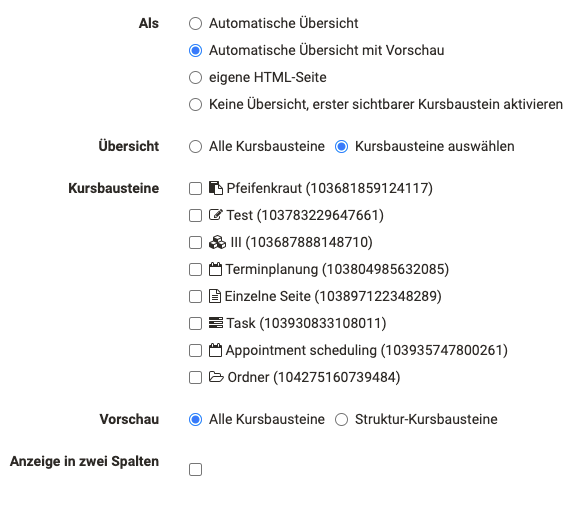Click the Pfeifenkraut course element icon
The height and width of the screenshot is (515, 575).
pos(216,188)
